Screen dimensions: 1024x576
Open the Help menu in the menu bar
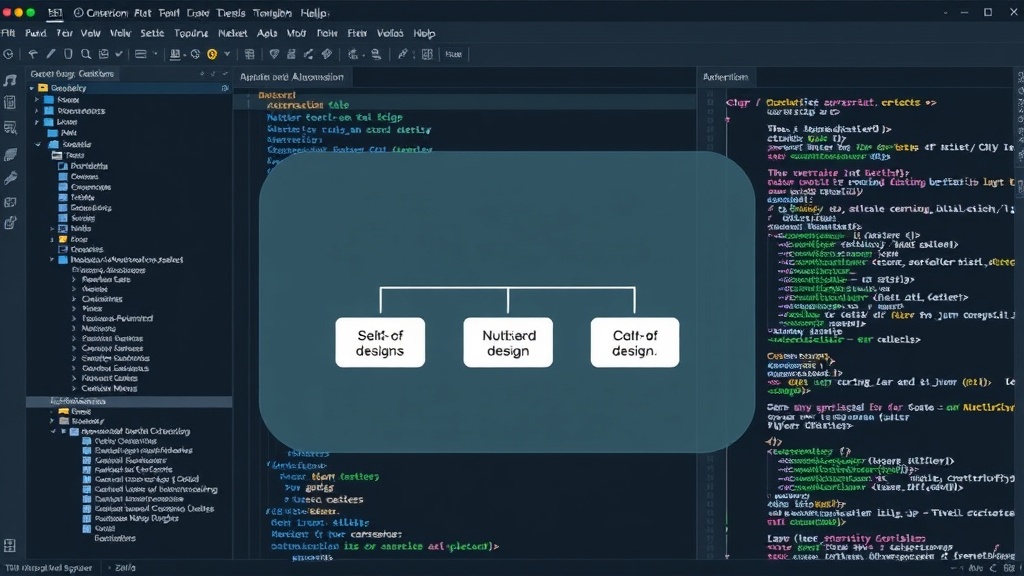point(424,33)
